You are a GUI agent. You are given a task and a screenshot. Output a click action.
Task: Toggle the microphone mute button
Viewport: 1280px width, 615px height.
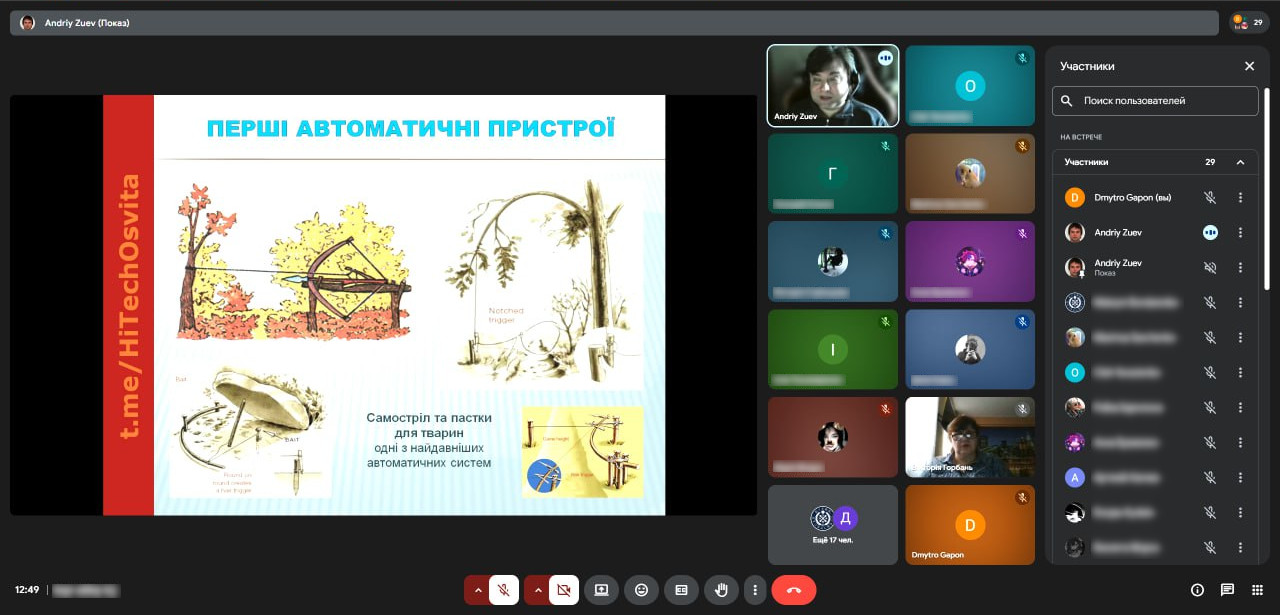503,590
